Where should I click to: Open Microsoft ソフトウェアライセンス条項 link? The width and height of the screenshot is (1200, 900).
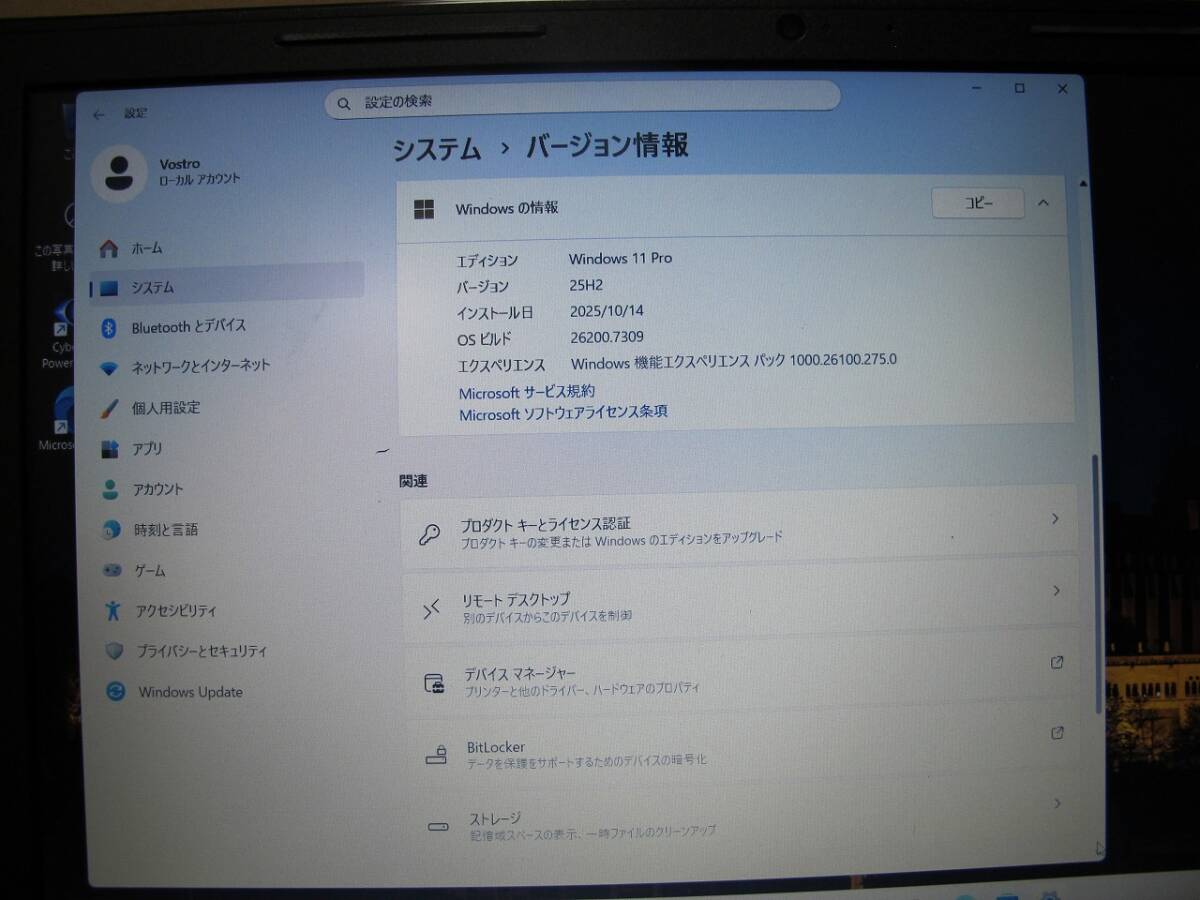pos(563,413)
